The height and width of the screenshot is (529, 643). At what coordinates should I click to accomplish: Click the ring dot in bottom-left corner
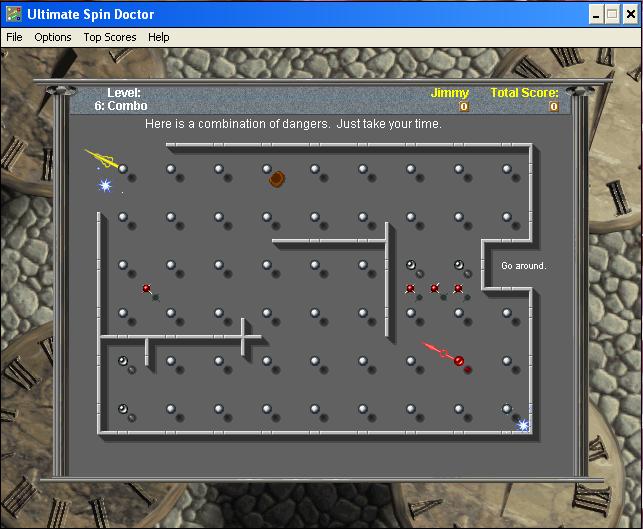pyautogui.click(x=122, y=408)
